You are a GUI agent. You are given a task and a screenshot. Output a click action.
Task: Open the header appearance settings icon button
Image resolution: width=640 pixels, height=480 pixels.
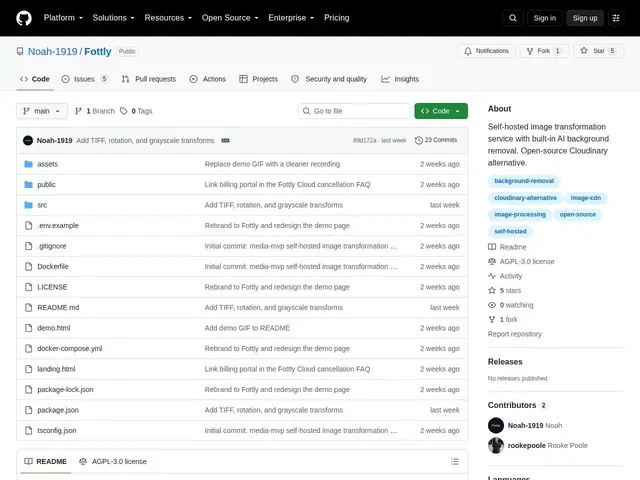[x=616, y=18]
